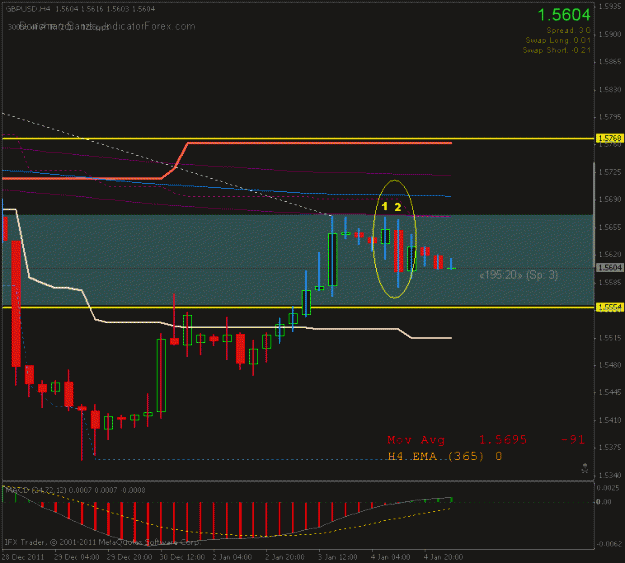The image size is (625, 563).
Task: Click the 1.5515 price scale value
Action: 610,338
